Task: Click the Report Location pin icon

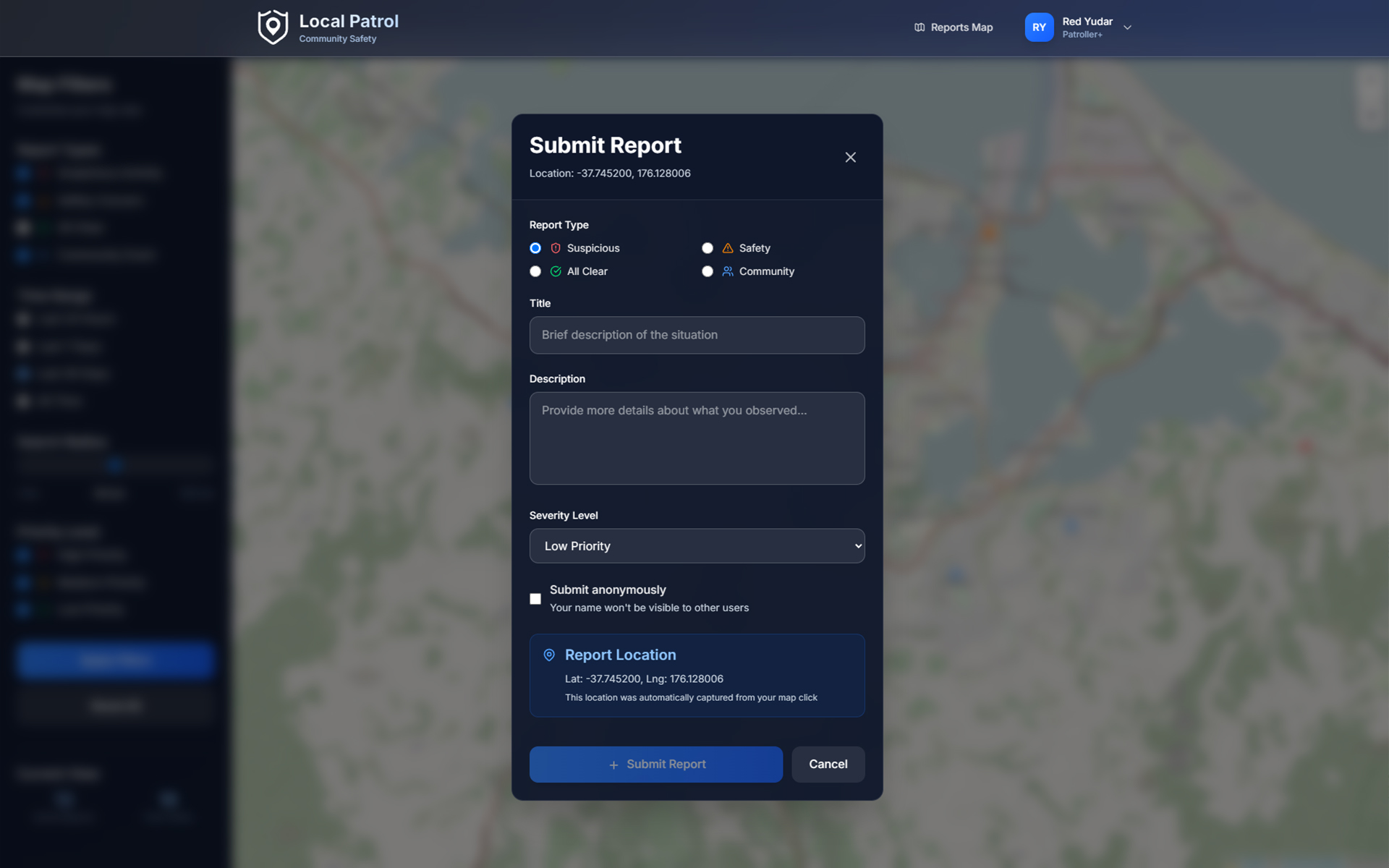Action: [x=549, y=655]
